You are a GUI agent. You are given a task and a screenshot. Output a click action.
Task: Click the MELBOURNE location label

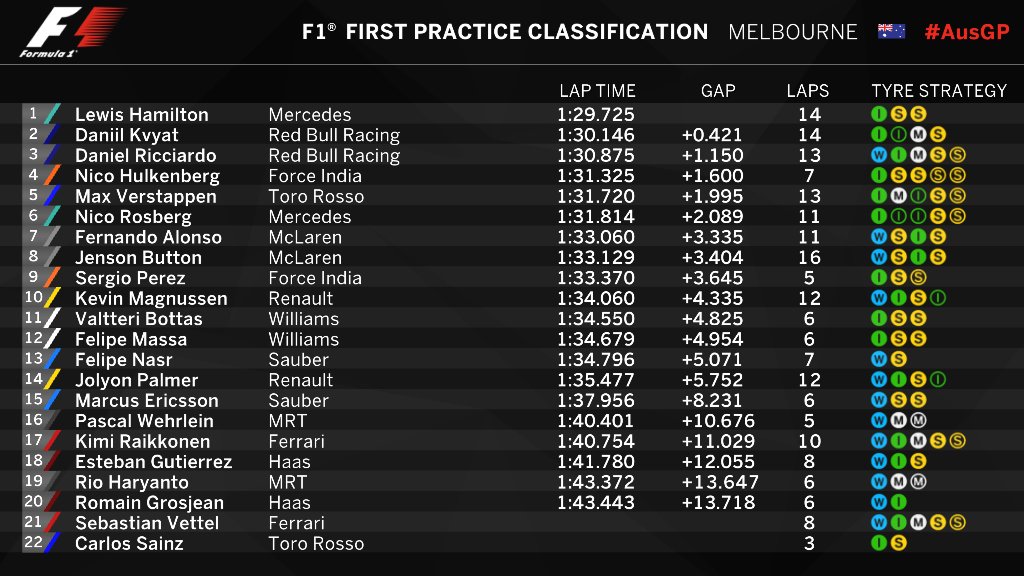coord(792,32)
